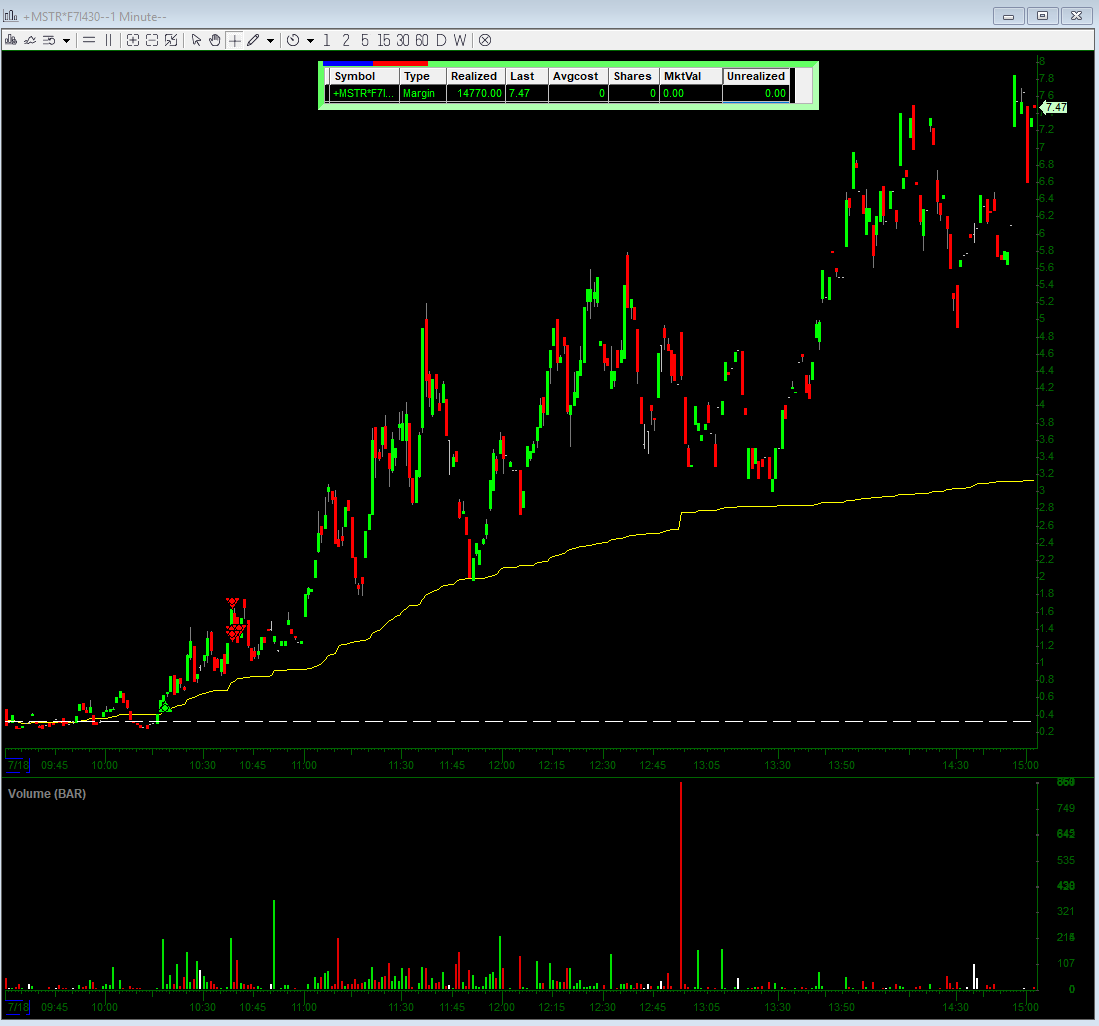Click the reset zoom fit icon
This screenshot has width=1099, height=1026.
pos(171,41)
